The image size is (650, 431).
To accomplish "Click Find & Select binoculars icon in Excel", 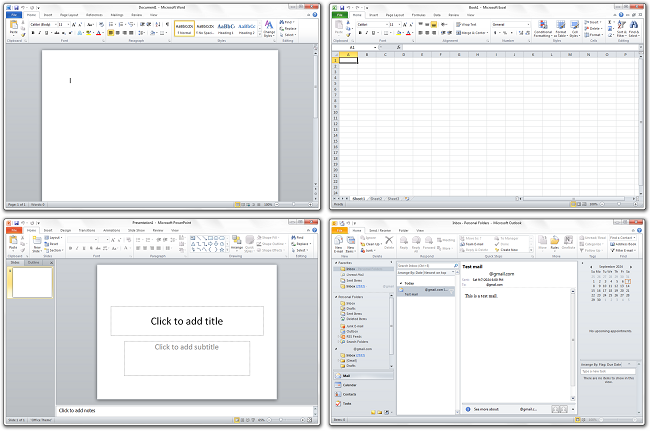I will 634,28.
